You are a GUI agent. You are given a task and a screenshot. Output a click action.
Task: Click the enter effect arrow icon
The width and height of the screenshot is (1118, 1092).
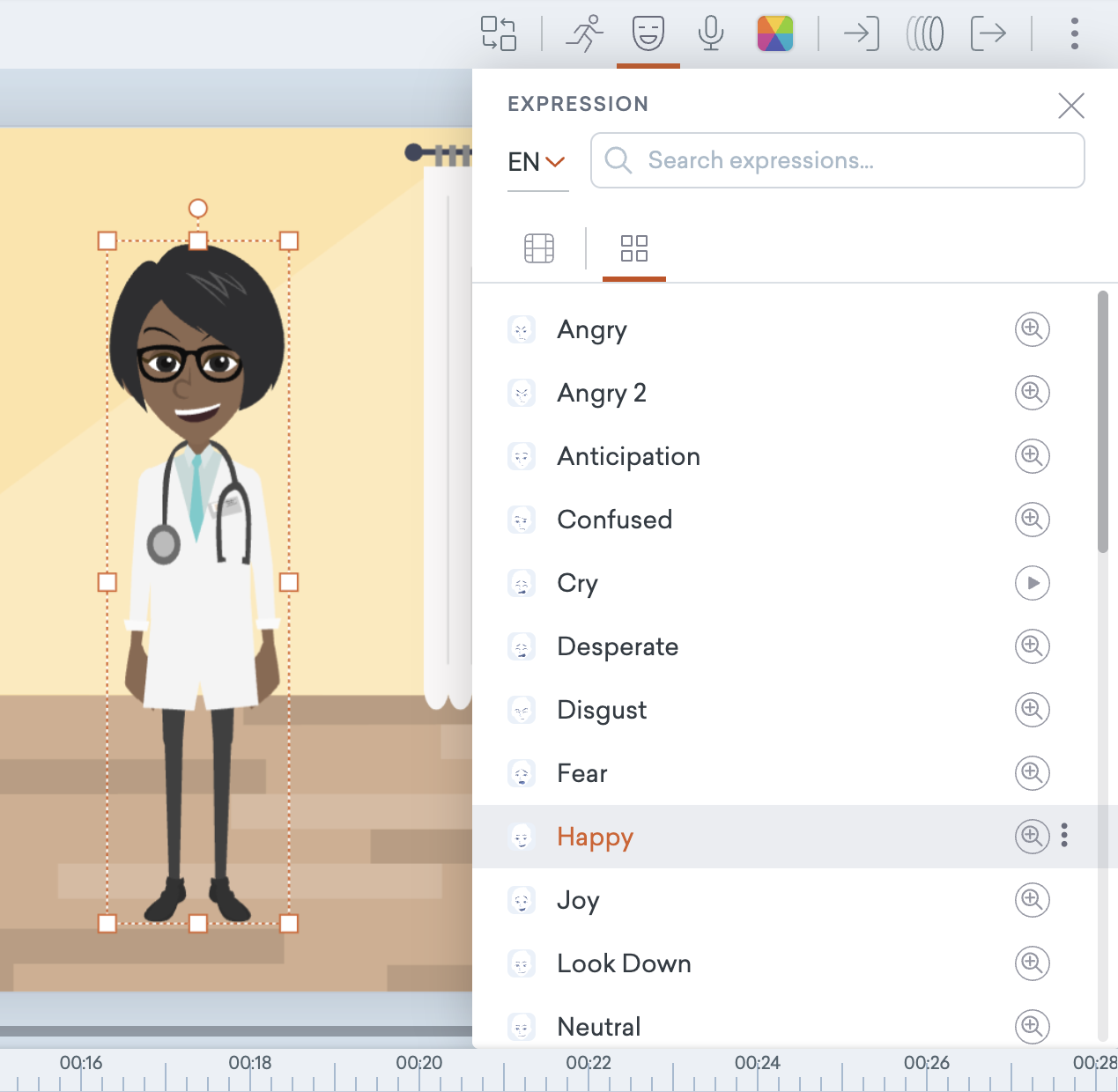[861, 33]
